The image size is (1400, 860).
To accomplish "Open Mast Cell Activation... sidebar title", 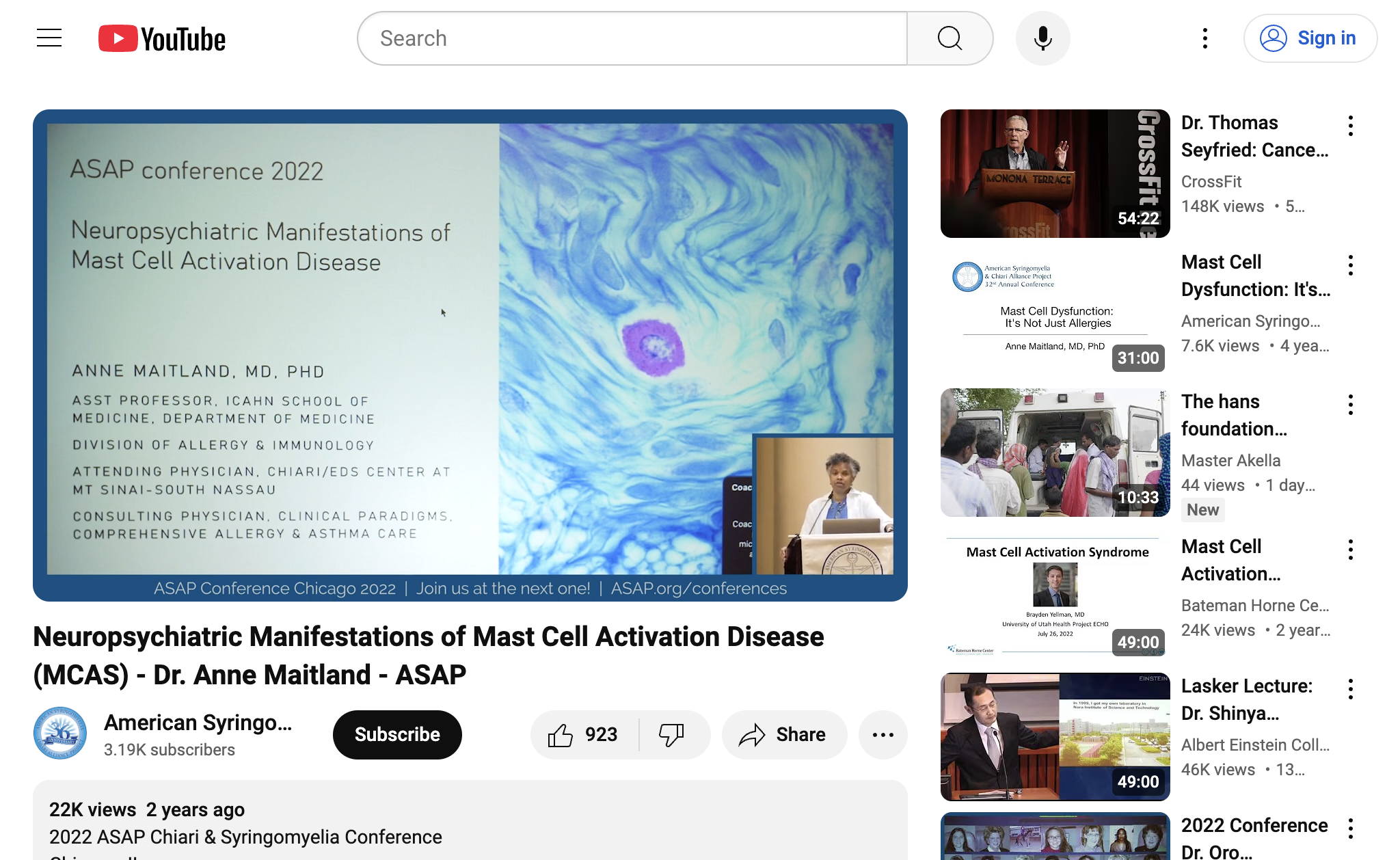I will pos(1230,560).
